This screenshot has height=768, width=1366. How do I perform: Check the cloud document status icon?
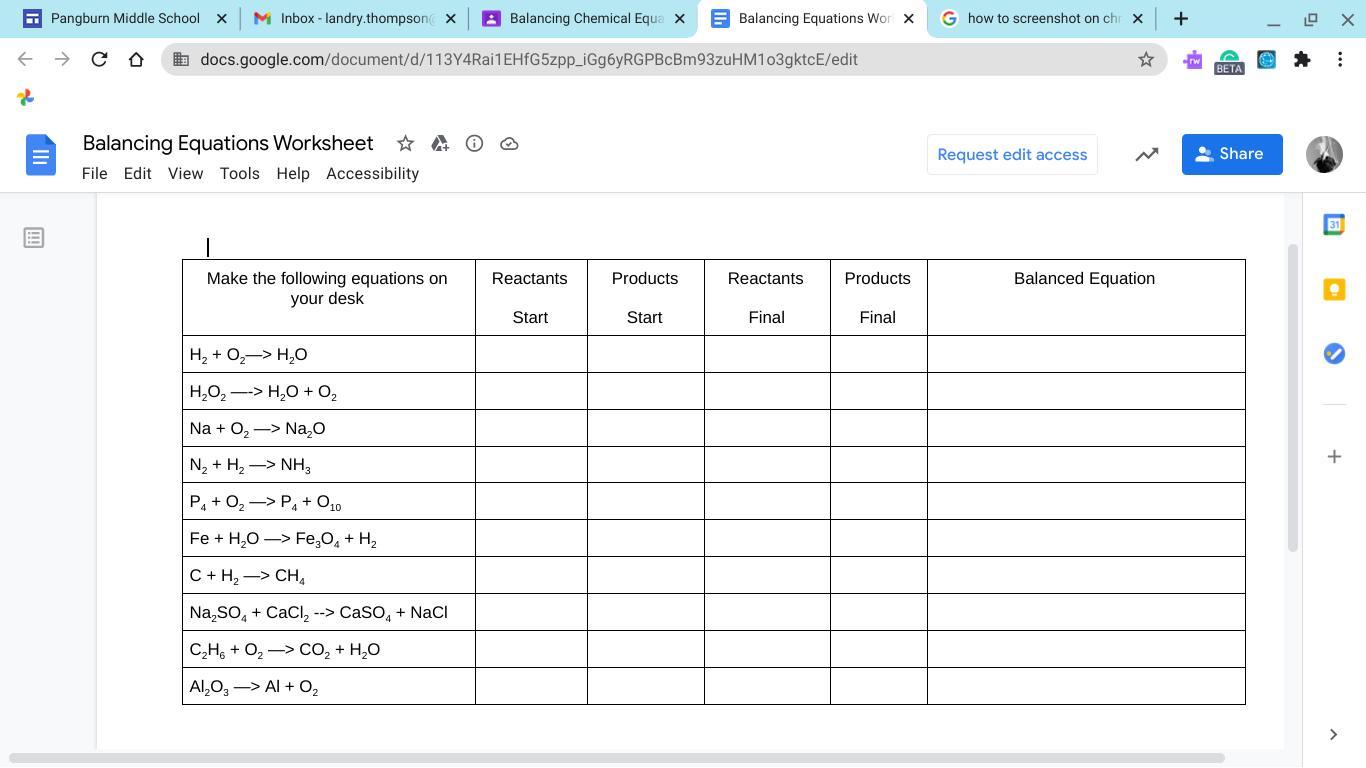(509, 144)
